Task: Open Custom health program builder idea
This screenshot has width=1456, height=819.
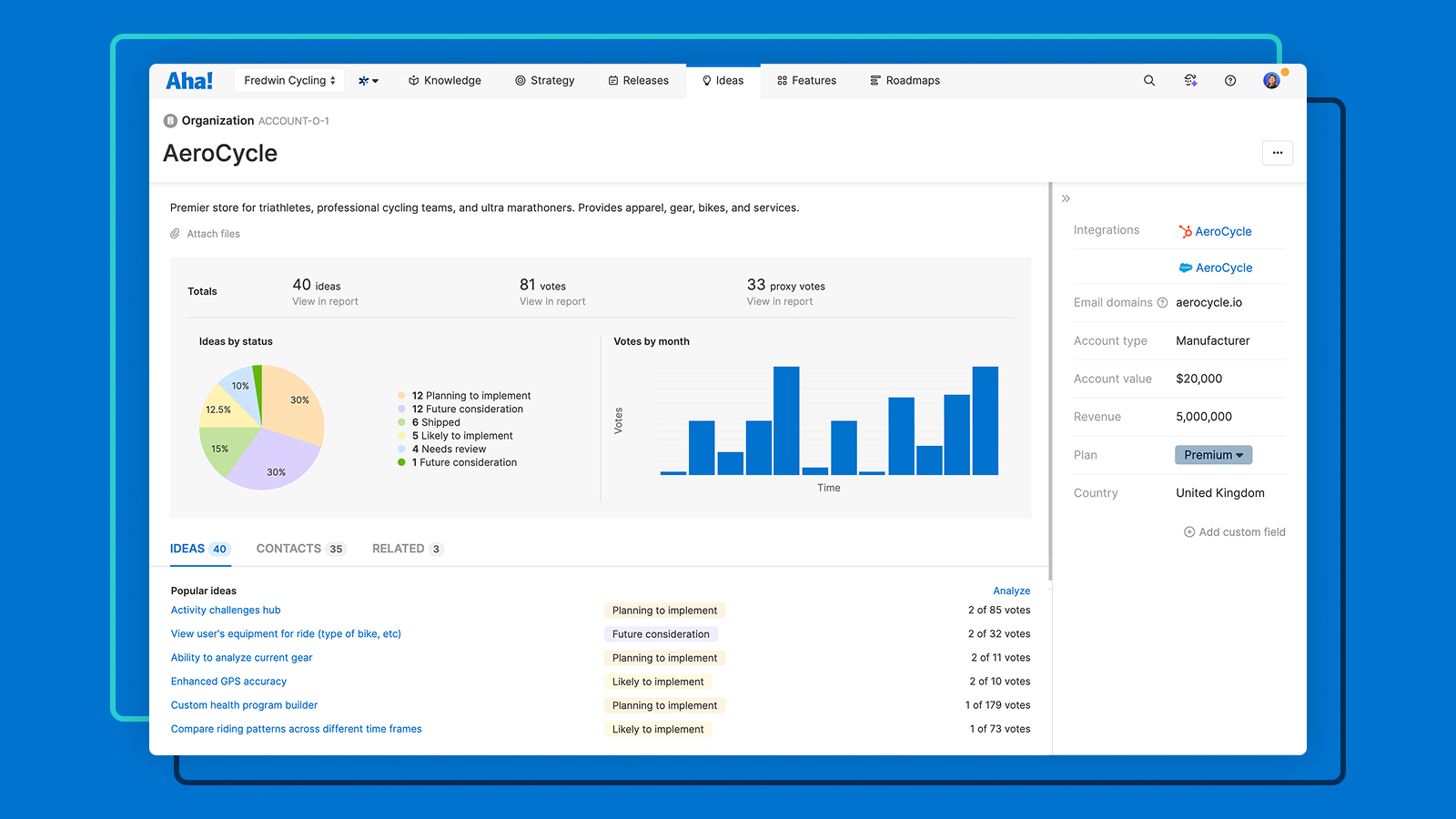Action: [x=244, y=705]
